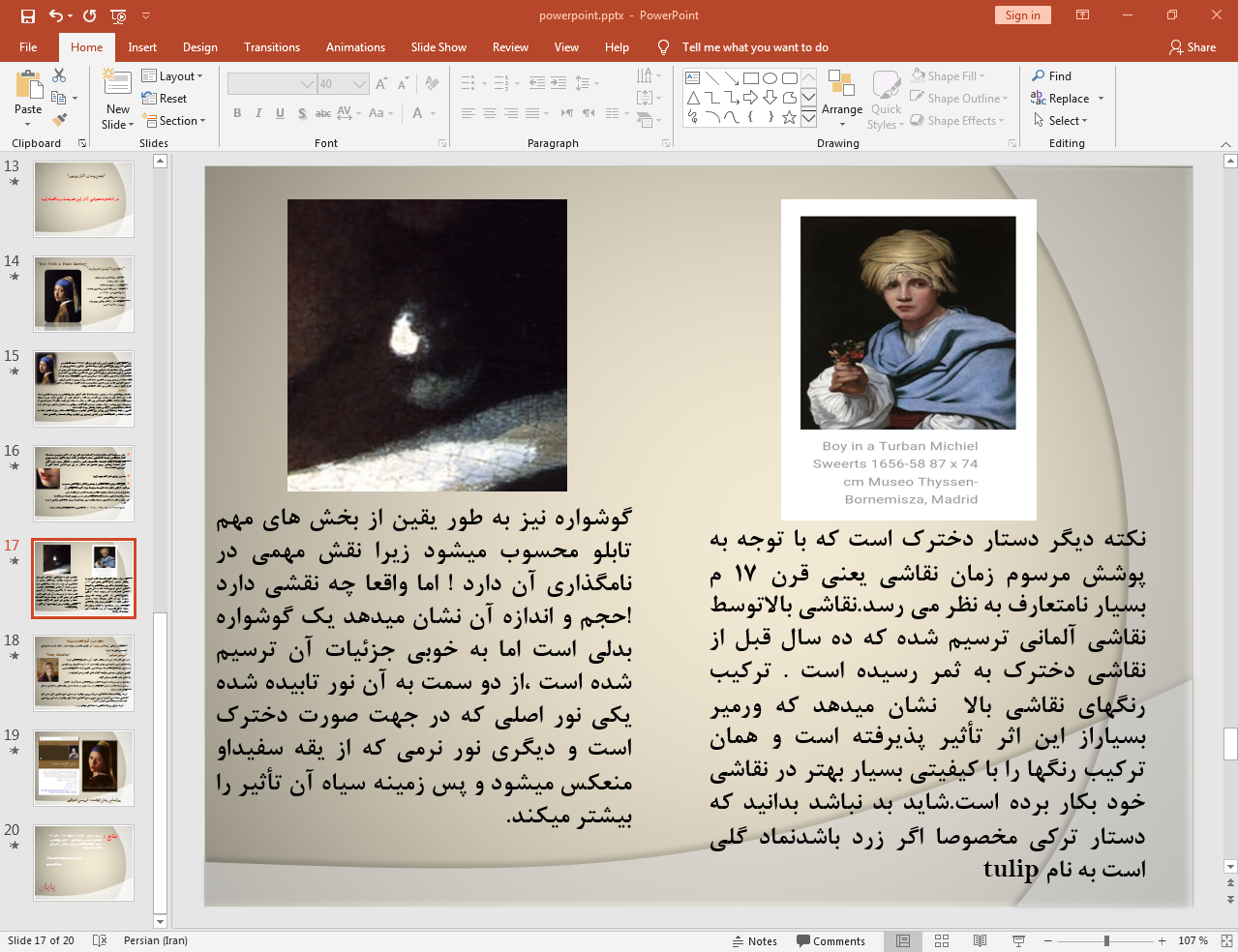1238x952 pixels.
Task: Select slide 14 thumbnail
Action: tap(84, 294)
